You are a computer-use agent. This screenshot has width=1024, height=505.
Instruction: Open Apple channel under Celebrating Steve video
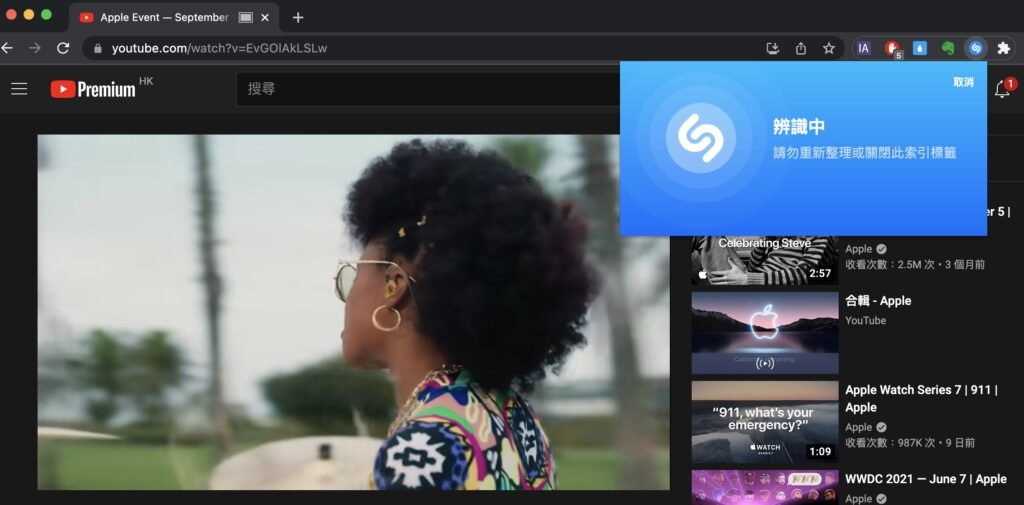coord(858,249)
